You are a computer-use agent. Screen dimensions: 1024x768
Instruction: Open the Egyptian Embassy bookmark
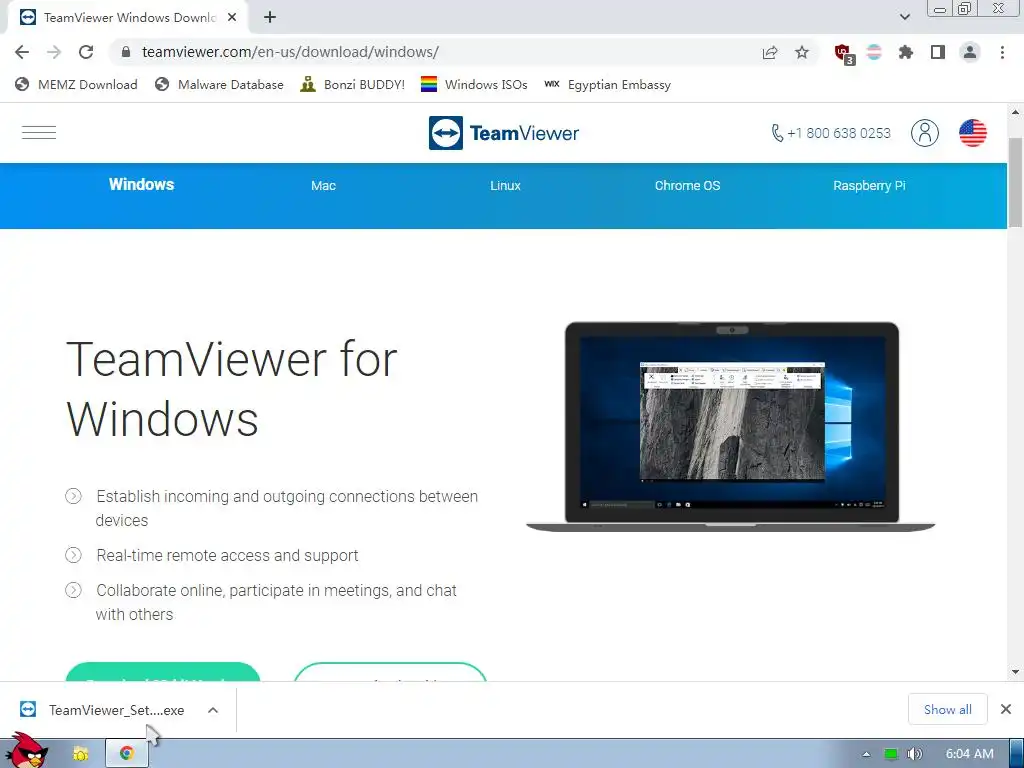607,85
